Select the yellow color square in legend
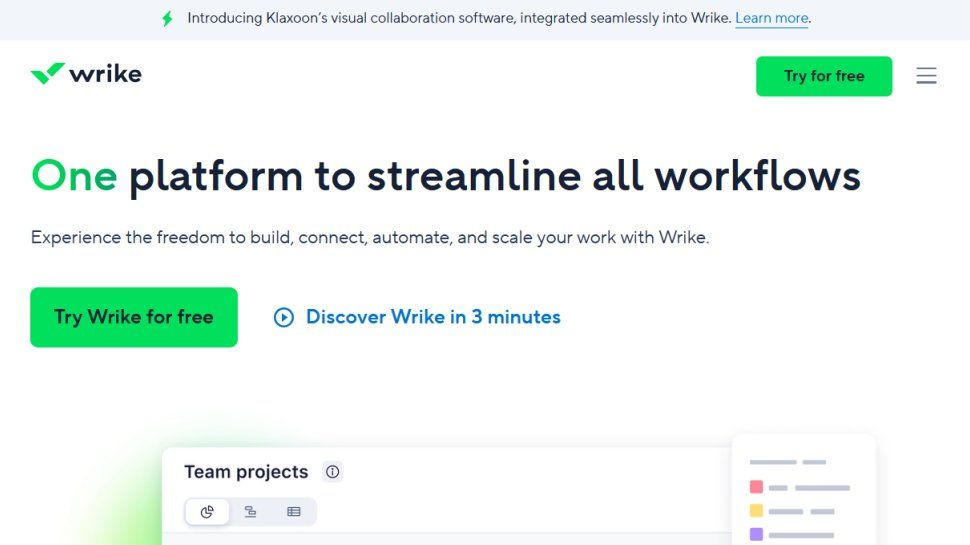This screenshot has width=970, height=545. point(756,510)
